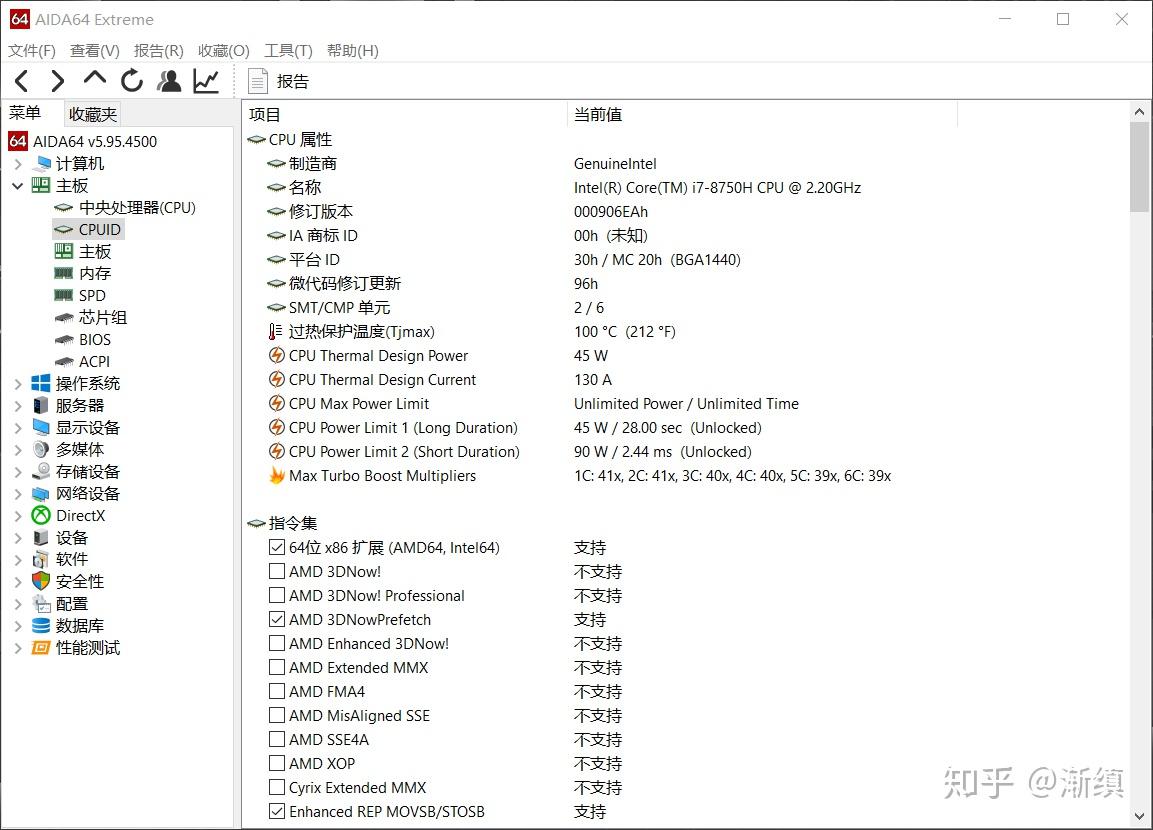
Task: Collapse the 主板 tree branch
Action: click(17, 185)
